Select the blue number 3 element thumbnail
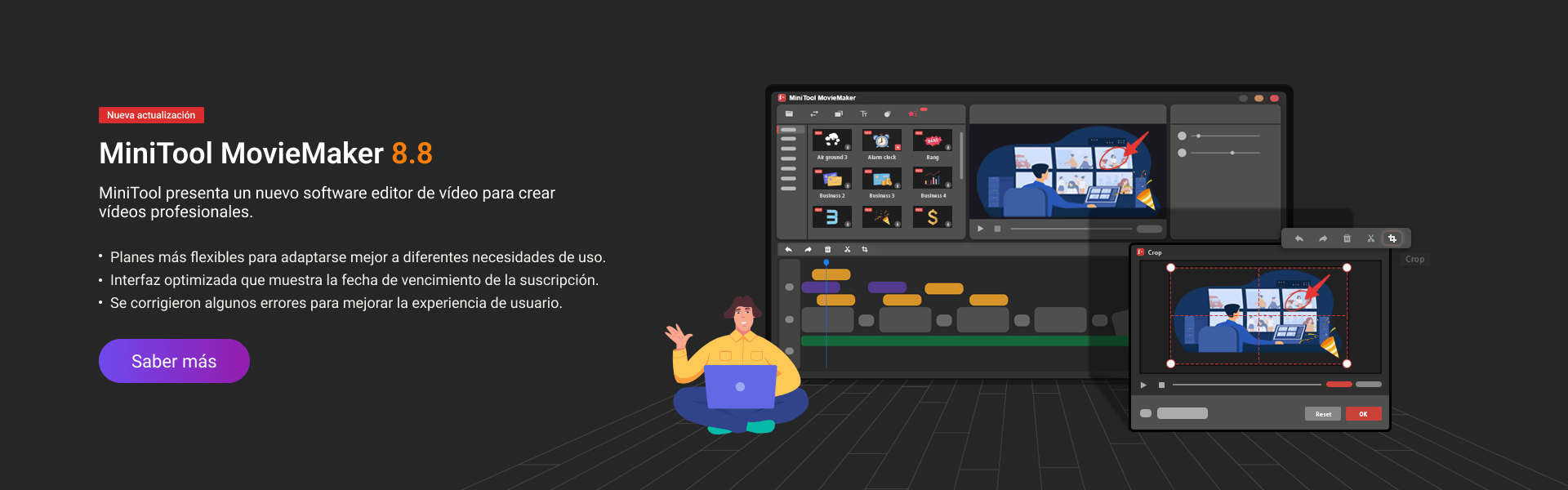Viewport: 1568px width, 490px height. click(832, 217)
